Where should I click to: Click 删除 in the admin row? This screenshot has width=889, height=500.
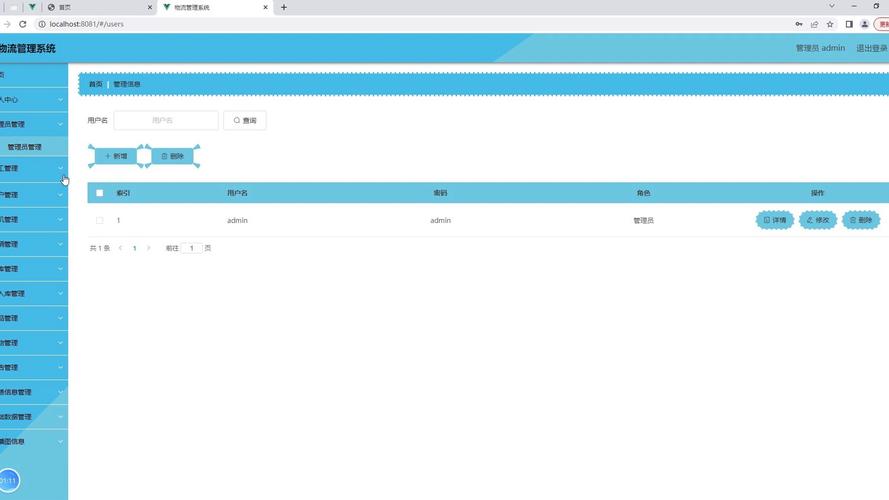point(861,220)
